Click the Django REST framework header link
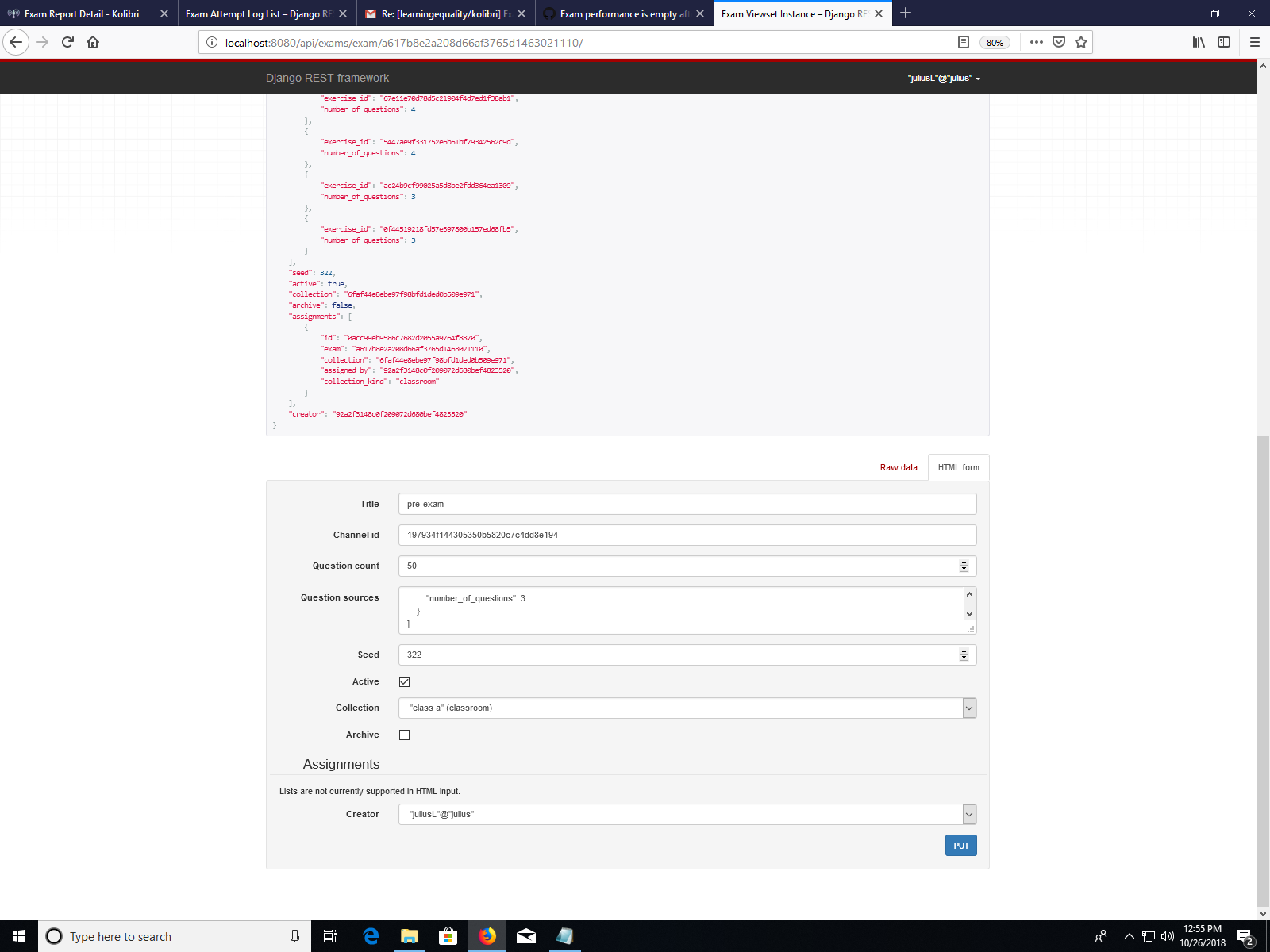Screen dimensions: 1270x952 tap(327, 78)
